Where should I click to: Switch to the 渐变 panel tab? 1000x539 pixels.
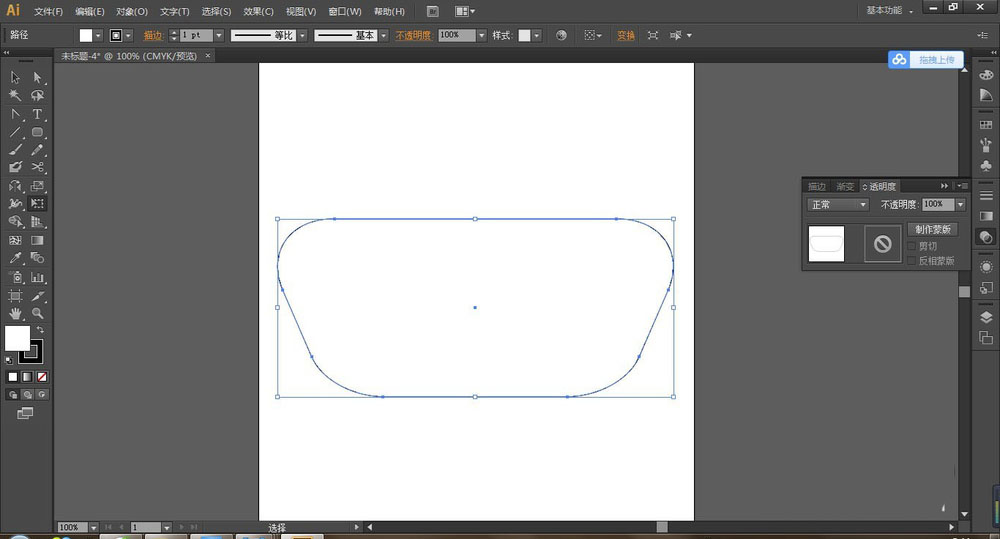pyautogui.click(x=845, y=187)
